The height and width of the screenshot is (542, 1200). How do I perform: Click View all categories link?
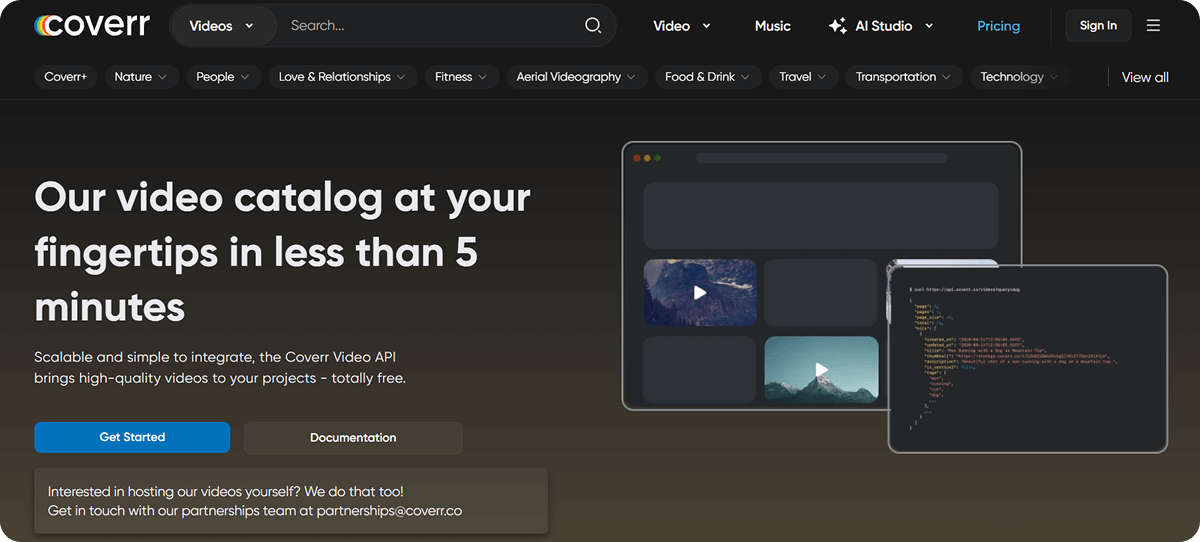pyautogui.click(x=1145, y=77)
